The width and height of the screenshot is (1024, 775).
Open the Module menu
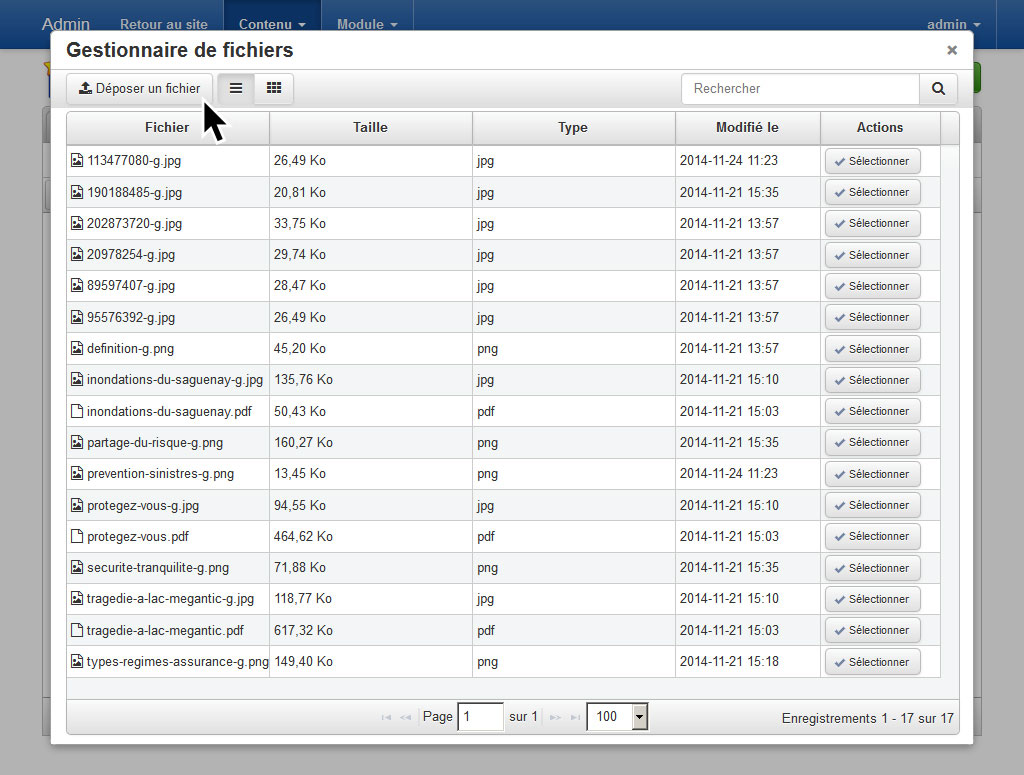click(367, 24)
